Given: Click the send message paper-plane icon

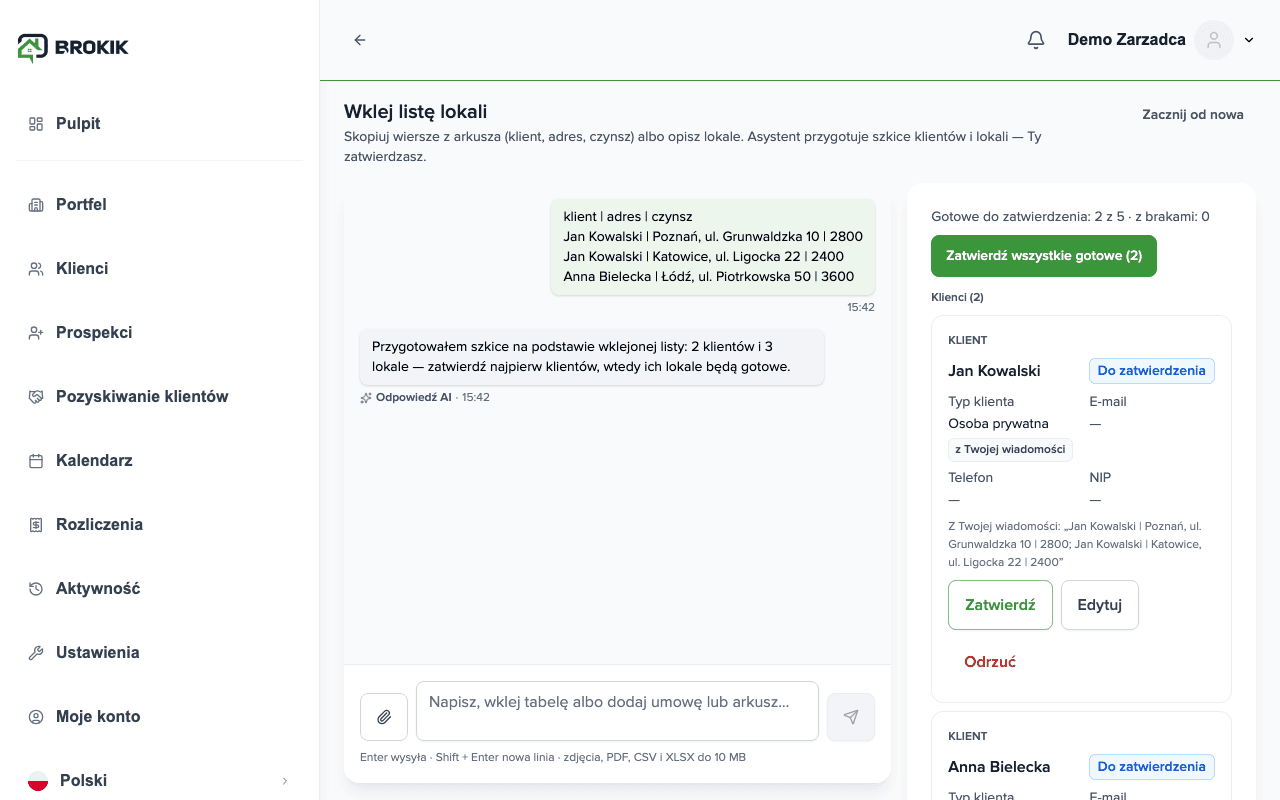Looking at the screenshot, I should pyautogui.click(x=851, y=717).
